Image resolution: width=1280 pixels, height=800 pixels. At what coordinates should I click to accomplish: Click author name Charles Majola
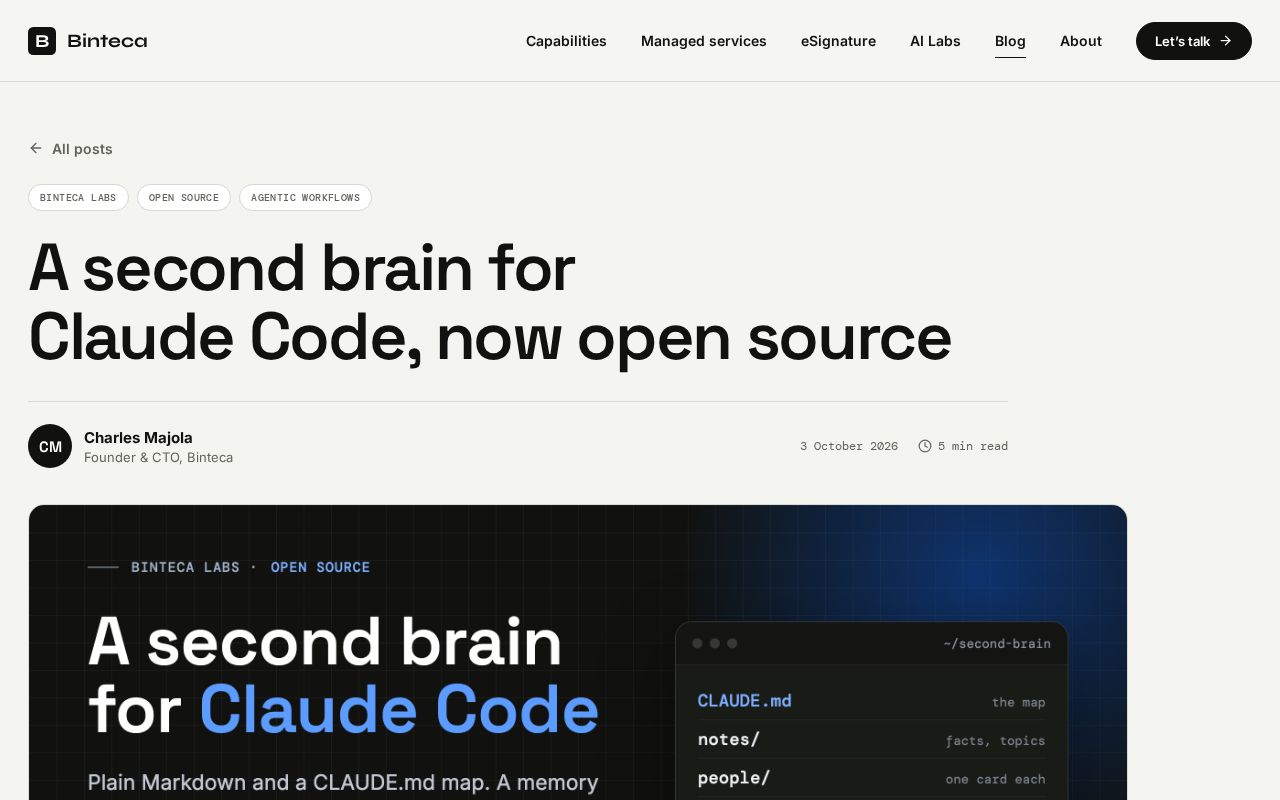(138, 437)
